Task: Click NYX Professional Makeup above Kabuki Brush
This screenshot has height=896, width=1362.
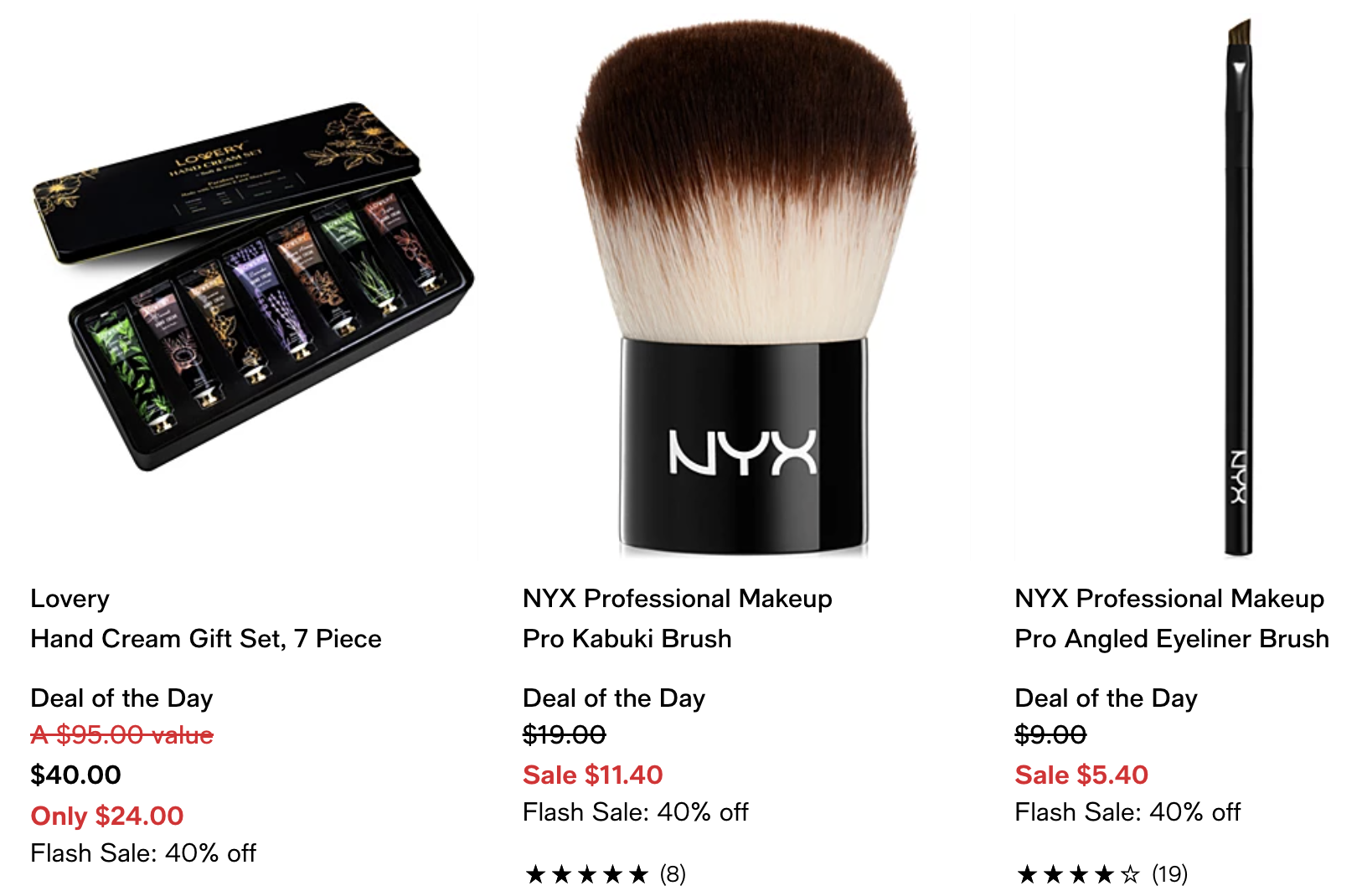Action: pos(677,599)
